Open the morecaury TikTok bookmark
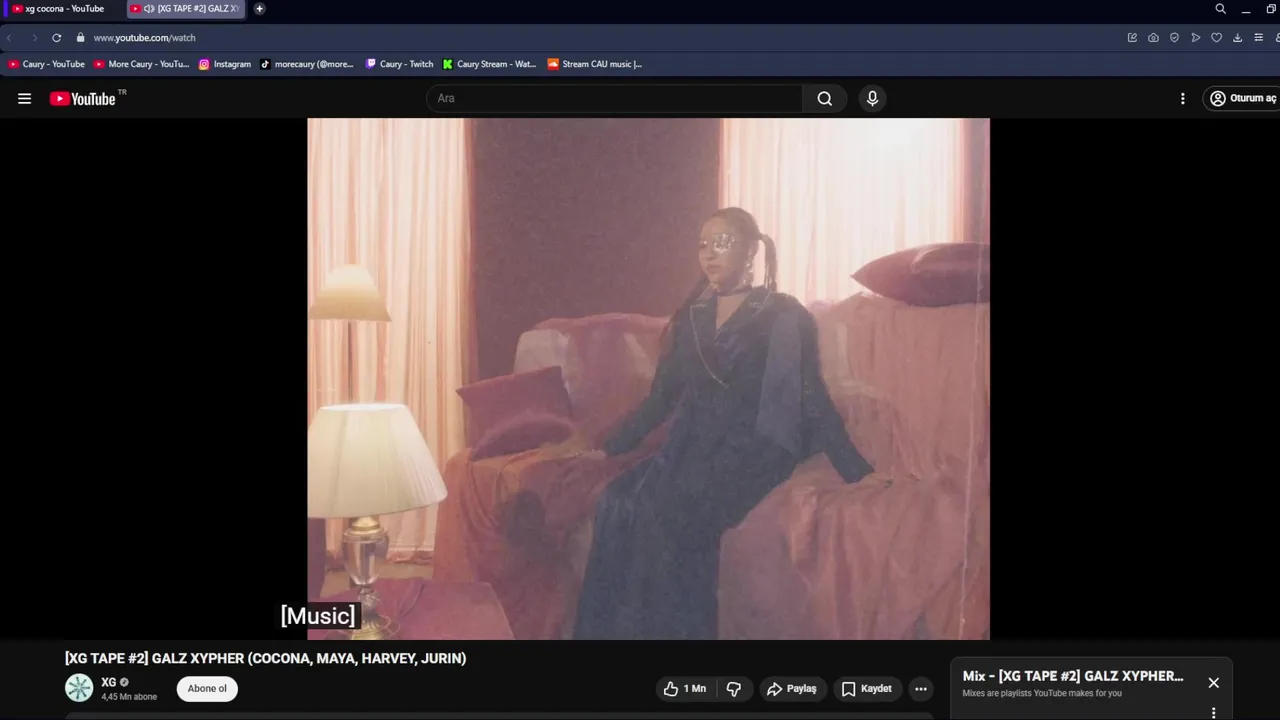Image resolution: width=1280 pixels, height=720 pixels. (307, 64)
